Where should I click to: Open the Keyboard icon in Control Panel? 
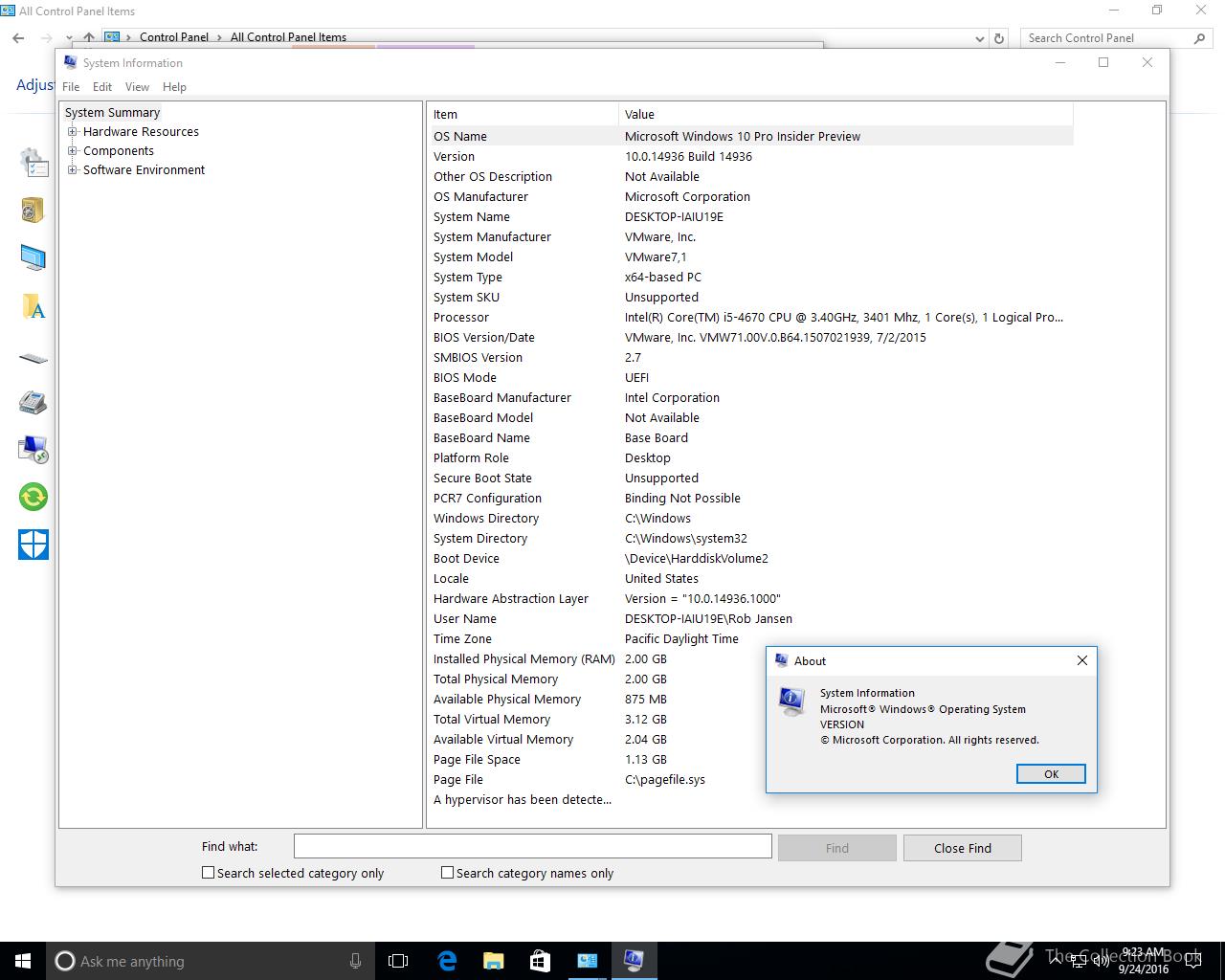pos(33,359)
